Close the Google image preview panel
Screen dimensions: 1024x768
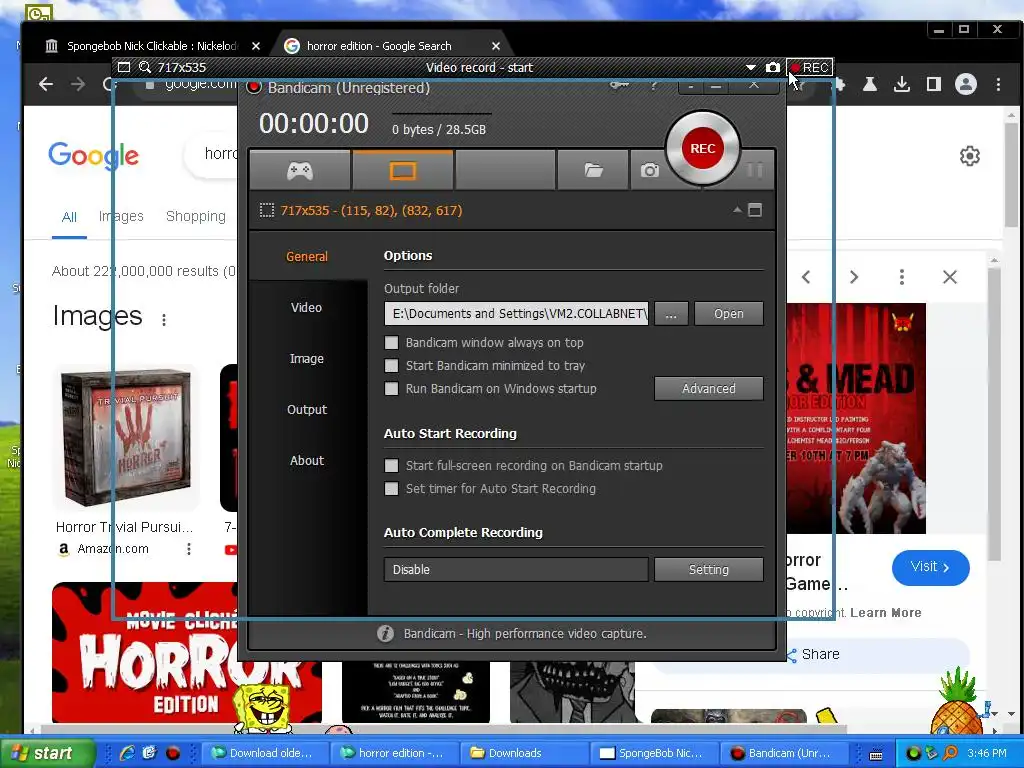click(950, 277)
